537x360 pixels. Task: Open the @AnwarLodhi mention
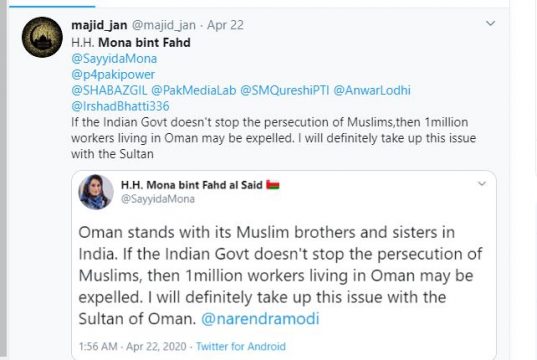[372, 90]
